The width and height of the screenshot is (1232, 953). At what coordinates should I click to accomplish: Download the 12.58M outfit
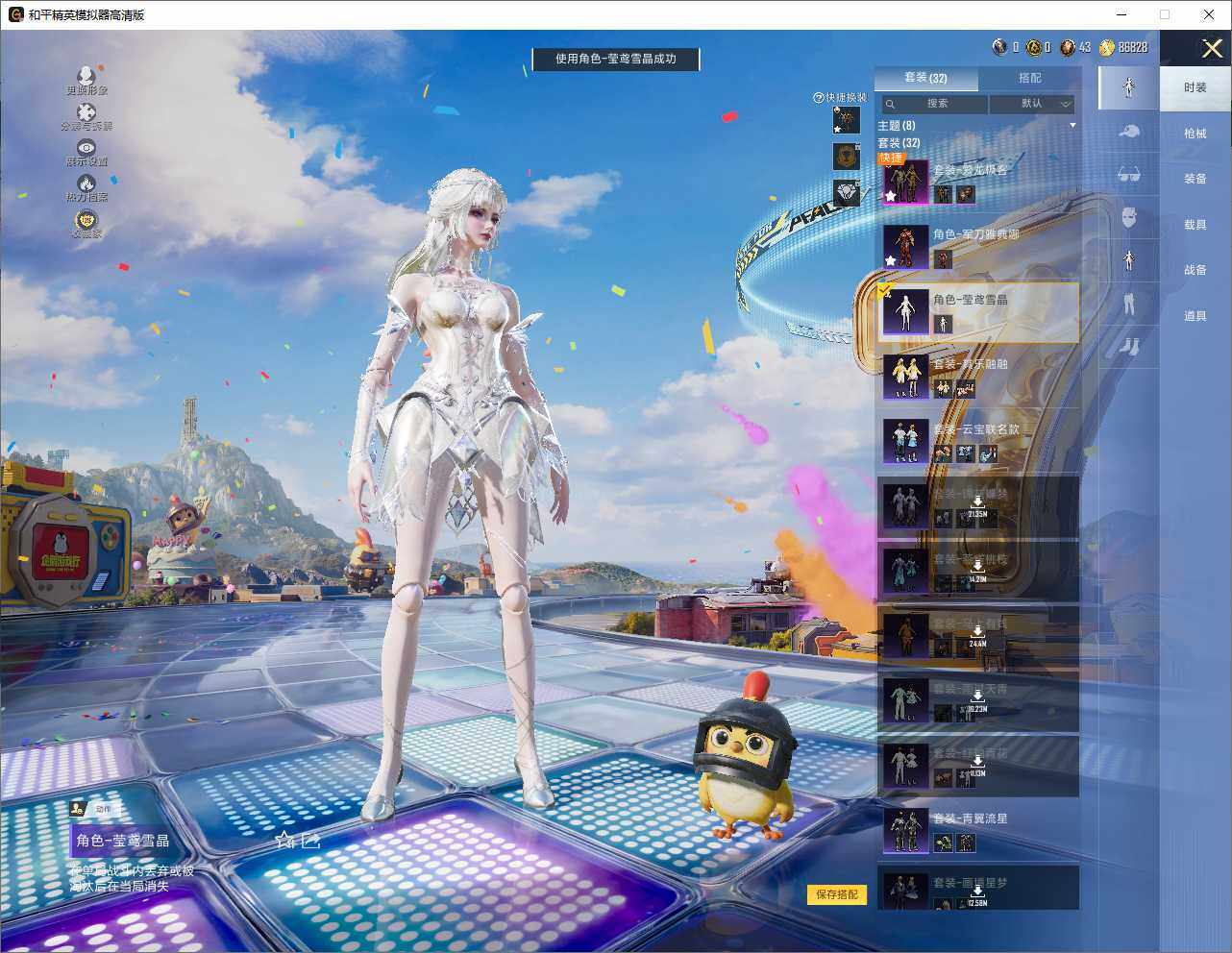pos(977,895)
